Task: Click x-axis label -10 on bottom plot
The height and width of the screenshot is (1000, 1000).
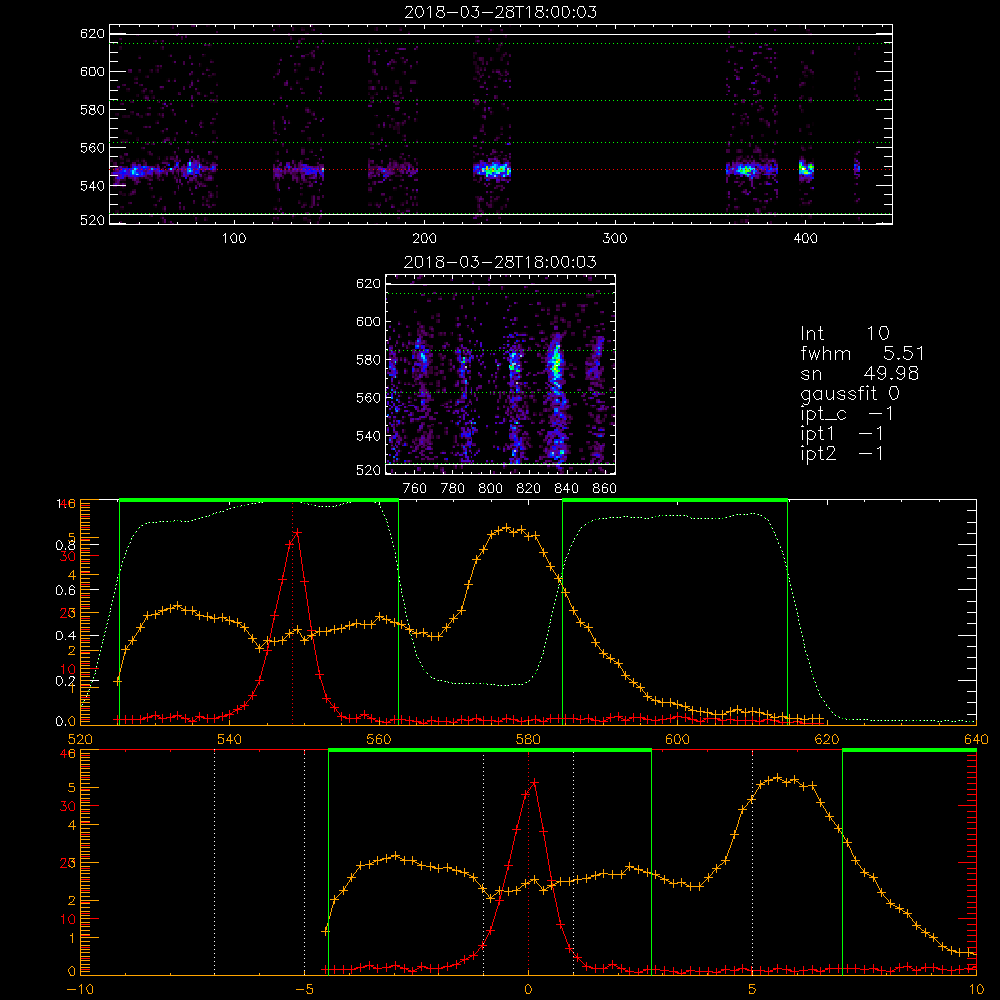Action: click(x=79, y=990)
